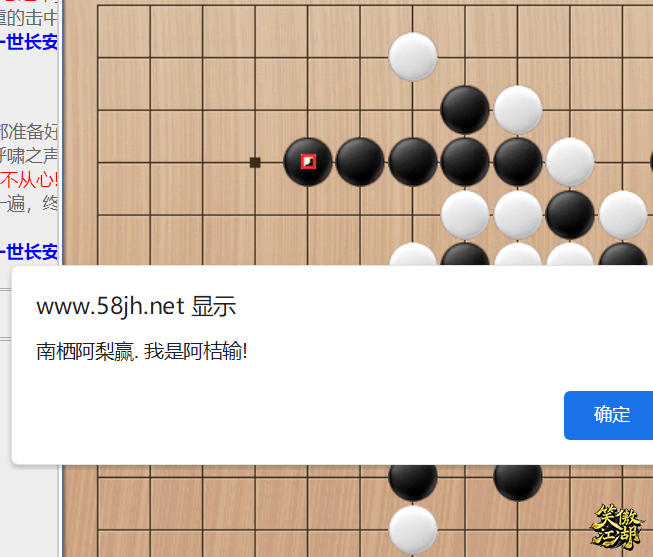The image size is (653, 557).
Task: Click the black stone above the five-in-a-row
Action: tap(465, 110)
